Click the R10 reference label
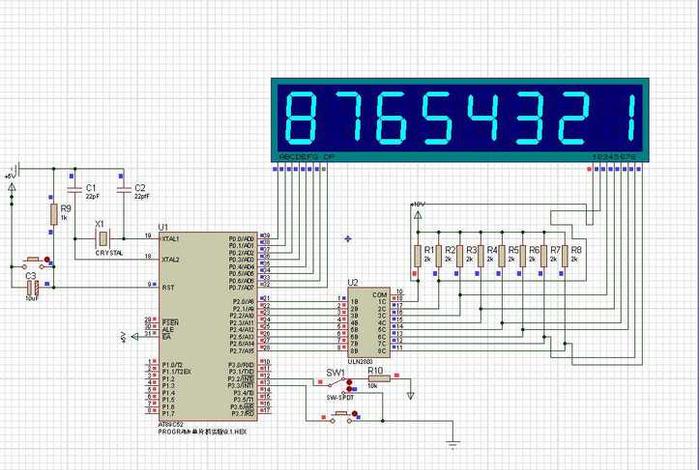Screen dimensions: 700x470 tap(375, 371)
